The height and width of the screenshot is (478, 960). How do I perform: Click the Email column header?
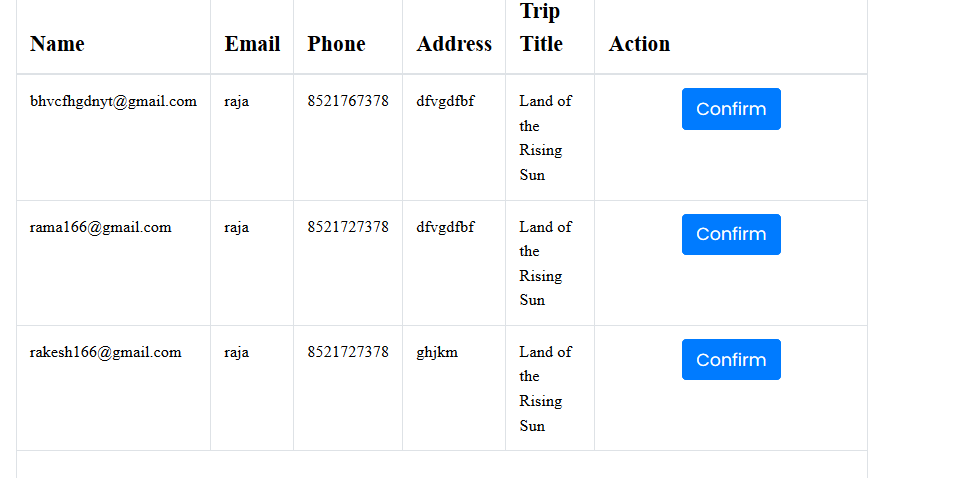pyautogui.click(x=252, y=44)
